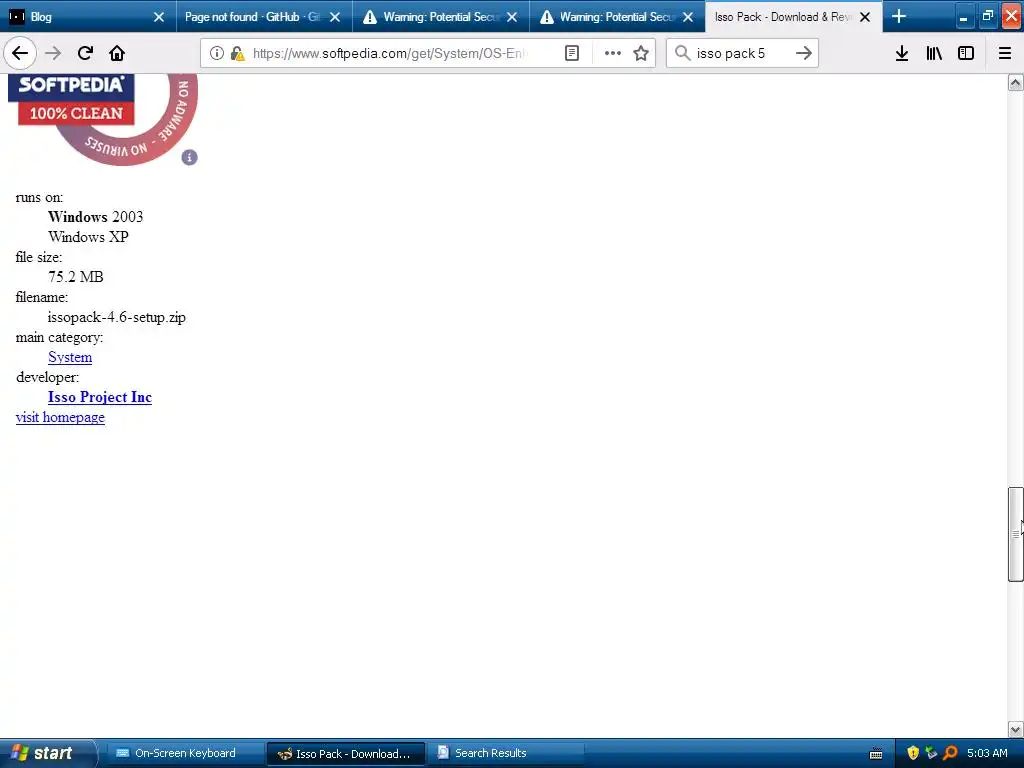Follow the visit homepage link
Viewport: 1024px width, 768px height.
tap(60, 417)
